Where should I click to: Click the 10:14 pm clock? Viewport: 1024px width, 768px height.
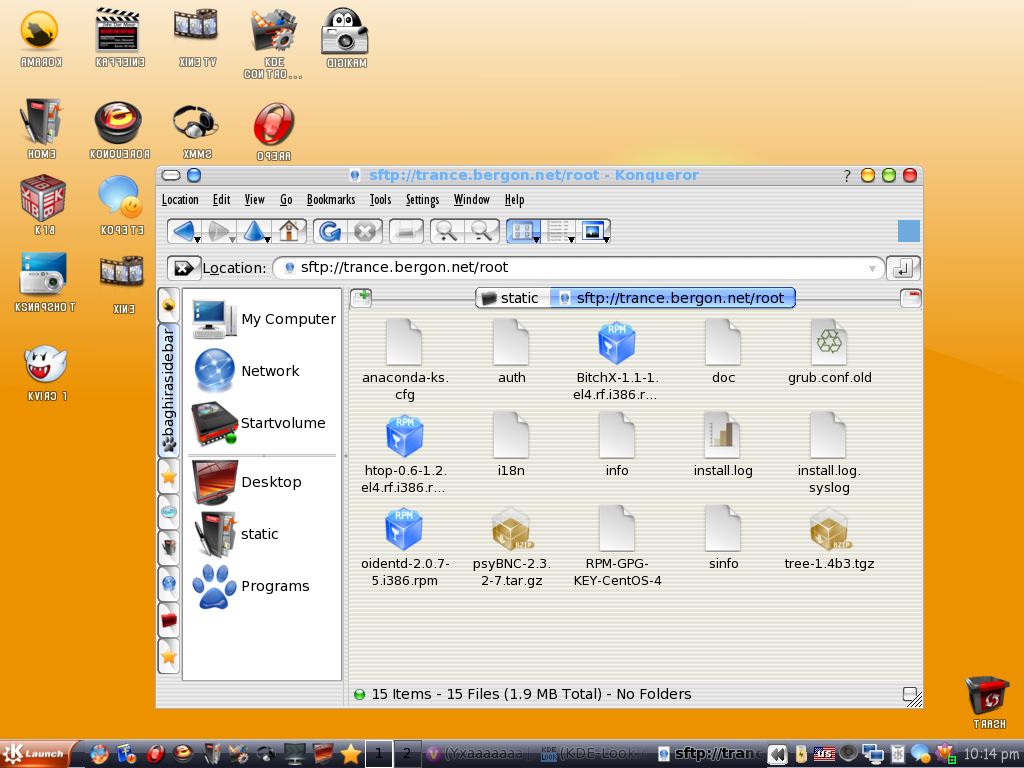(991, 754)
